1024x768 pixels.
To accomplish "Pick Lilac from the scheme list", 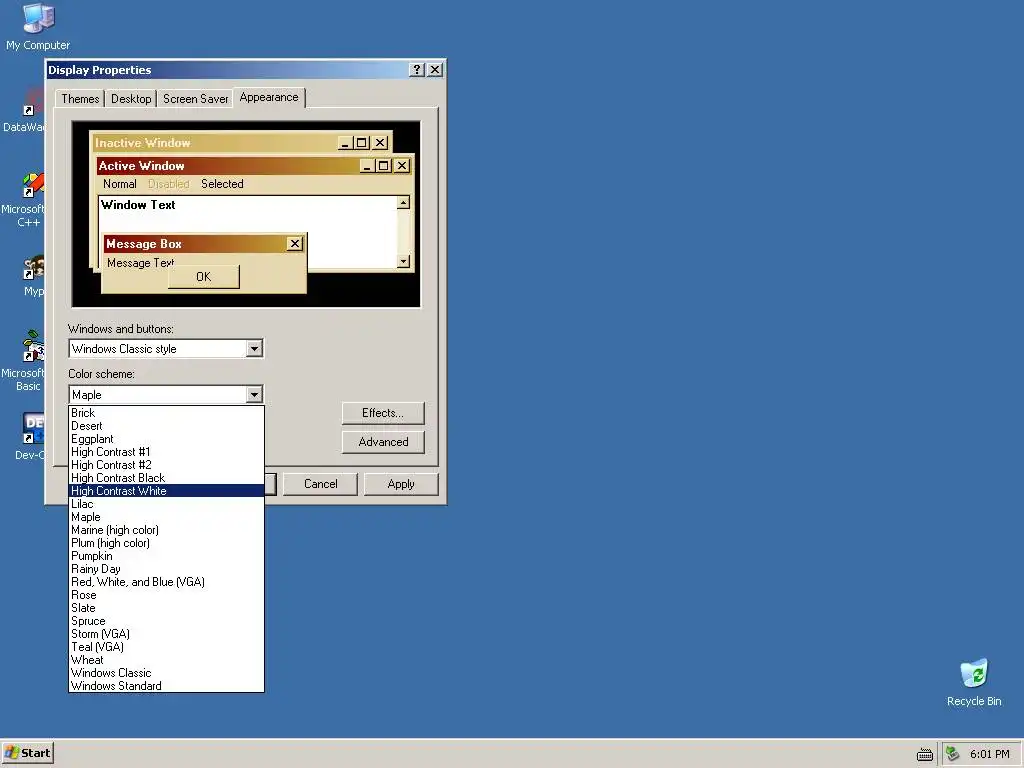I will (x=167, y=504).
